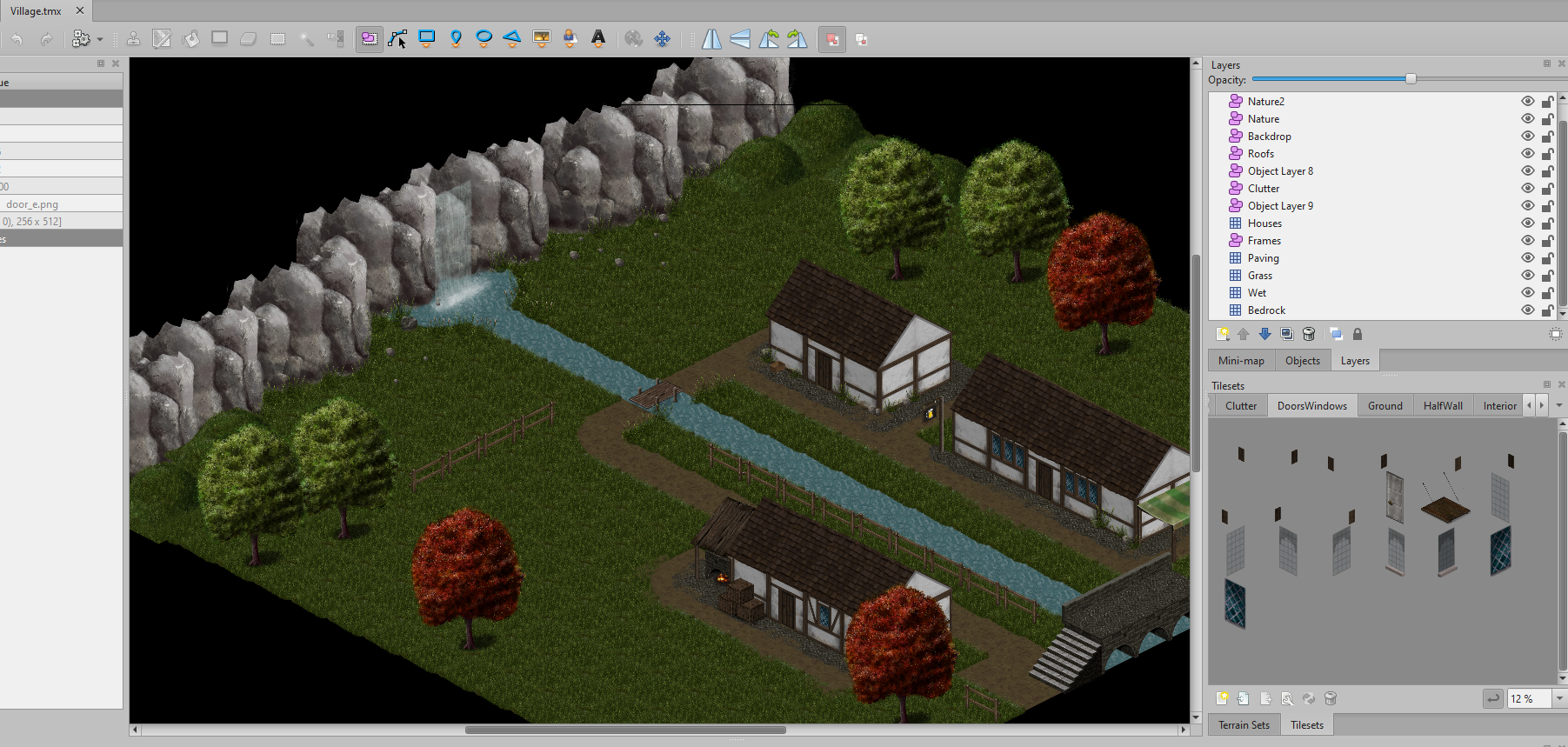Click the Flip Horizontal toolbar icon
This screenshot has width=1568, height=747.
[711, 39]
